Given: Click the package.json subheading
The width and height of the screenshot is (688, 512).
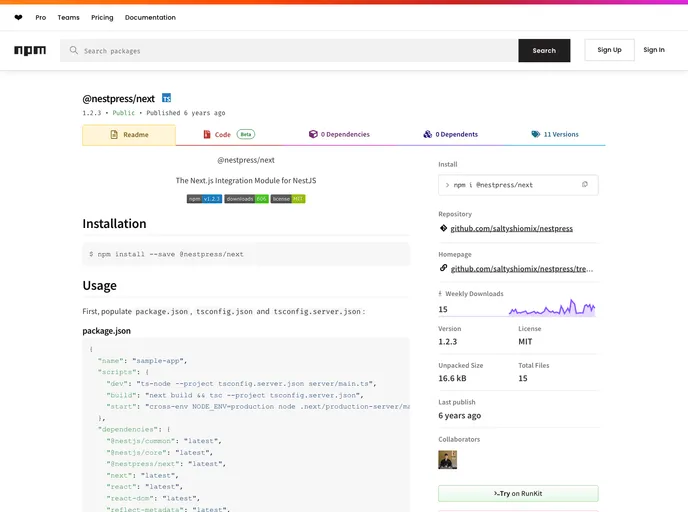Looking at the screenshot, I should (x=107, y=331).
